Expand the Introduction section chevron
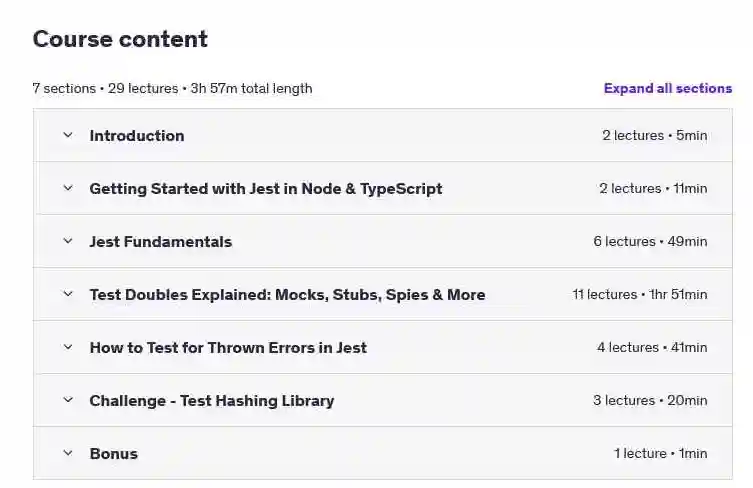Image resolution: width=753 pixels, height=488 pixels. [x=68, y=135]
